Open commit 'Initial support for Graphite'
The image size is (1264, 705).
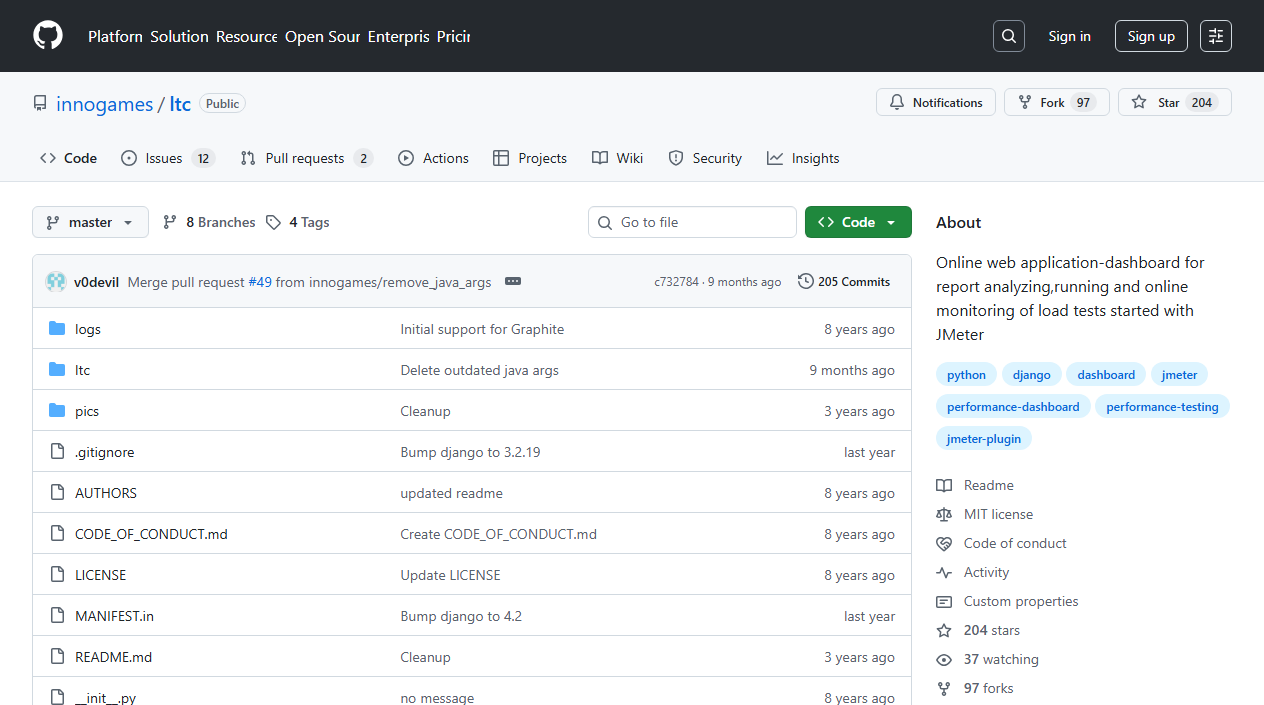click(x=482, y=329)
